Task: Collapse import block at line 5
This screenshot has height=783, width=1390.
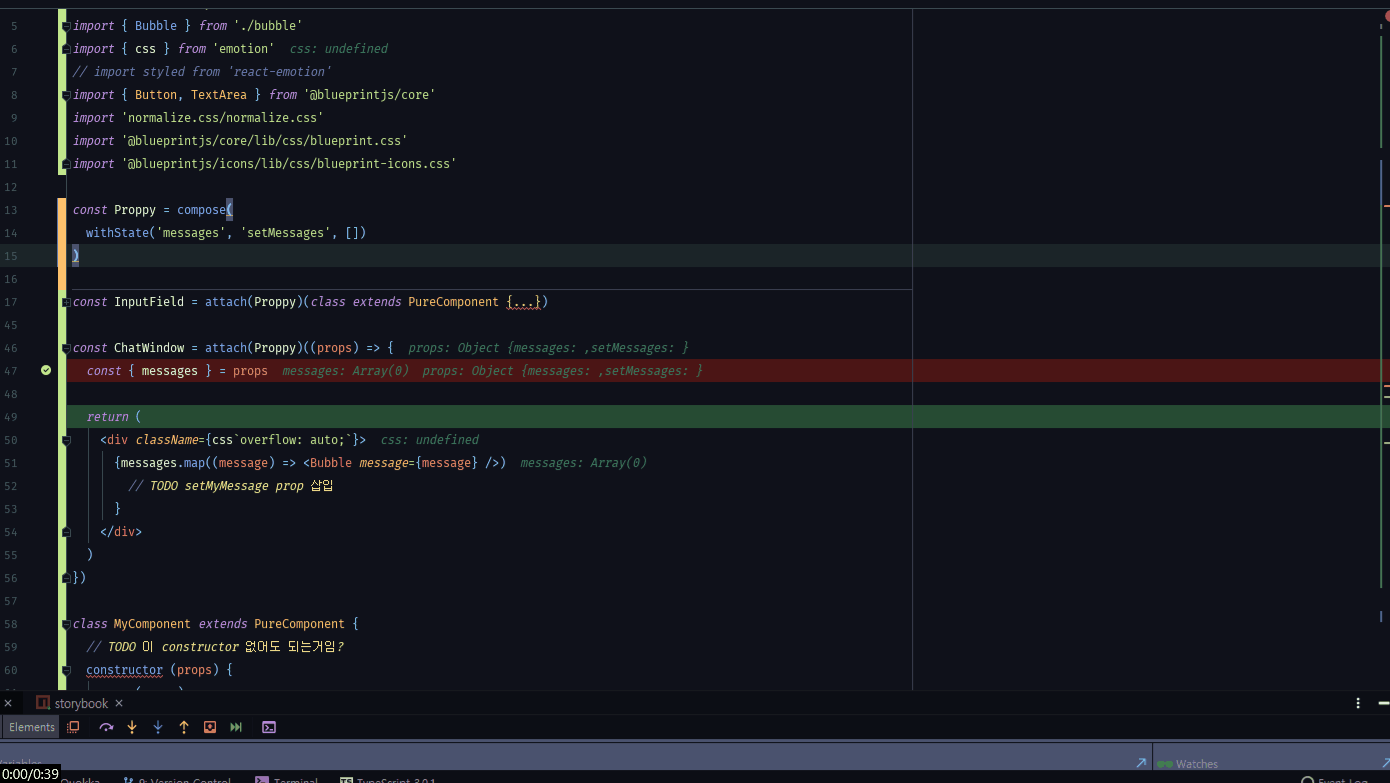Action: pos(66,25)
